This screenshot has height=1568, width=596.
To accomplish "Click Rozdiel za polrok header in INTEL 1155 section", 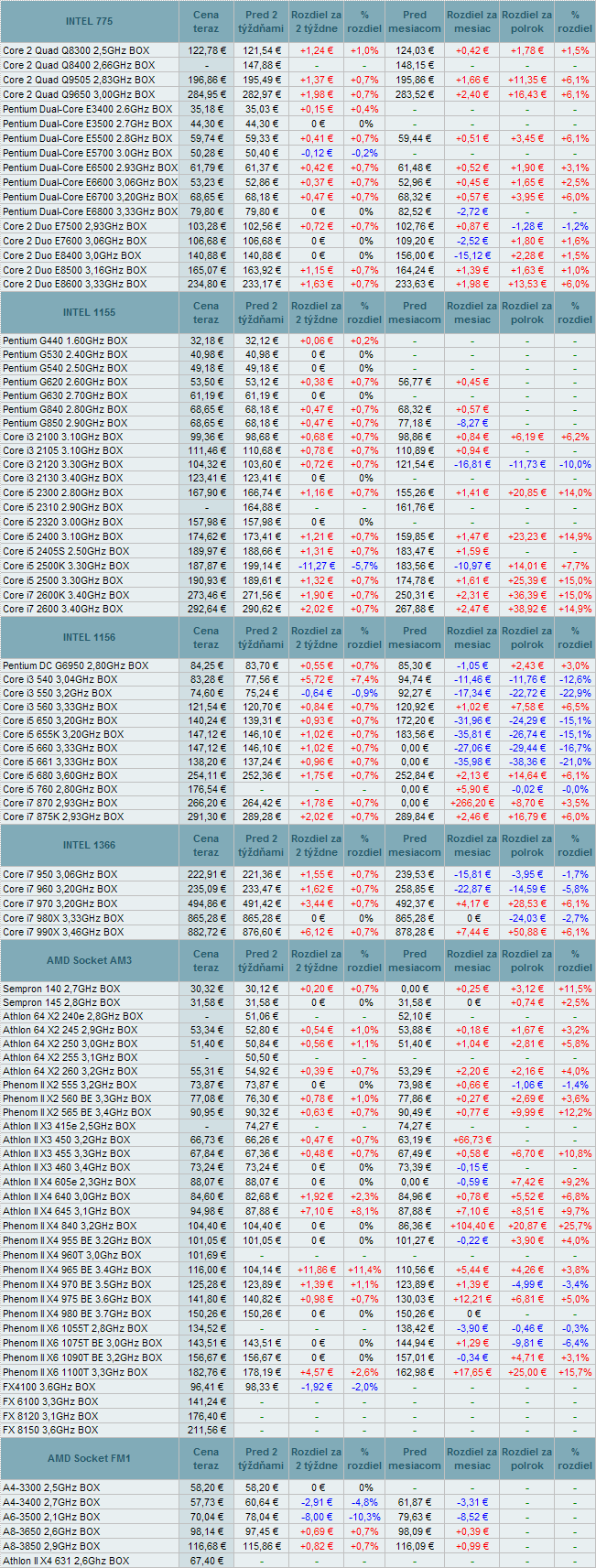I will point(527,313).
